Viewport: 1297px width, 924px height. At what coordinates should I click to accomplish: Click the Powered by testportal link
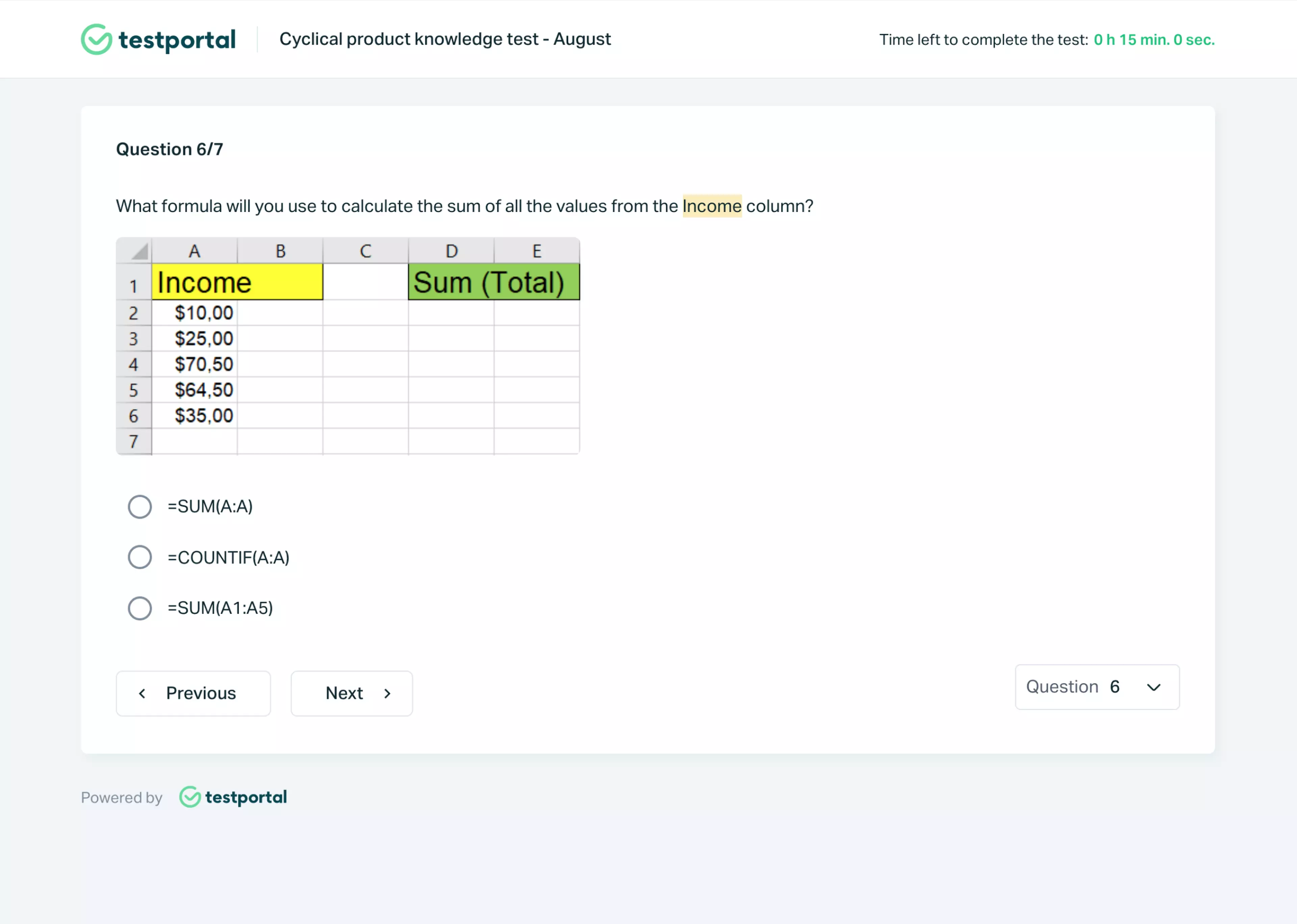coord(183,796)
